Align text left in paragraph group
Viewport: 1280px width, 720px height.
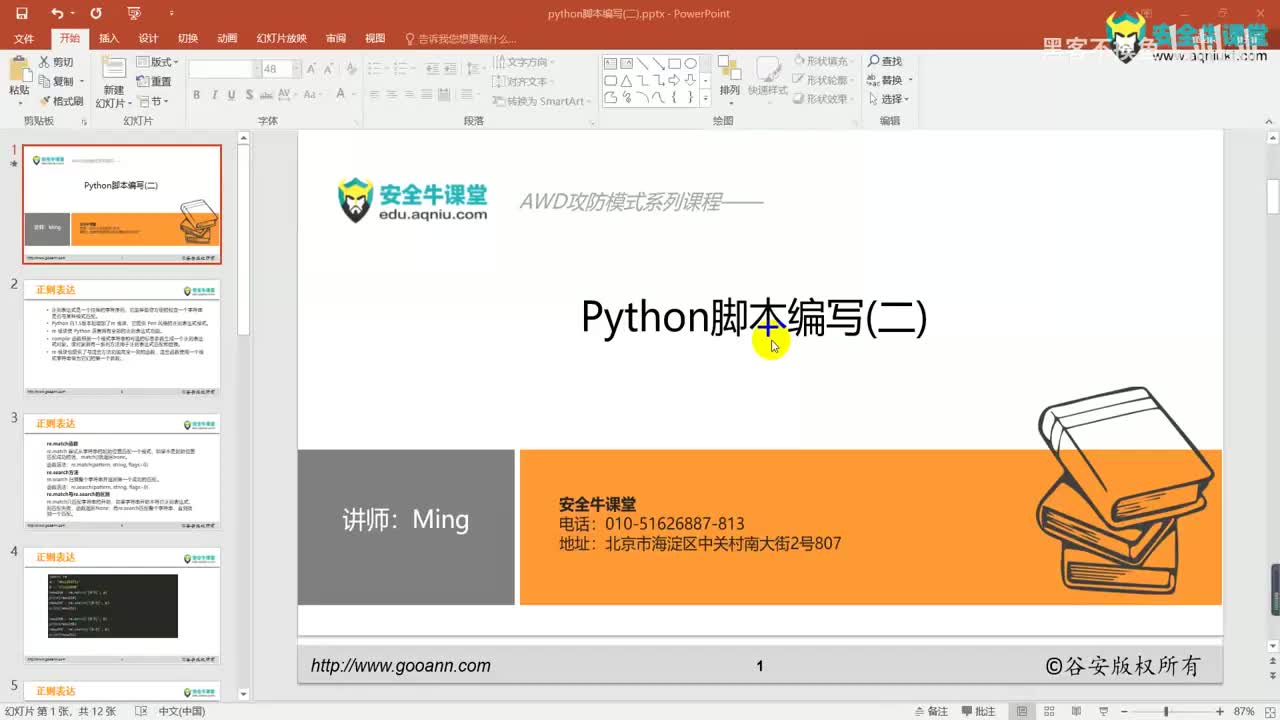tap(374, 96)
